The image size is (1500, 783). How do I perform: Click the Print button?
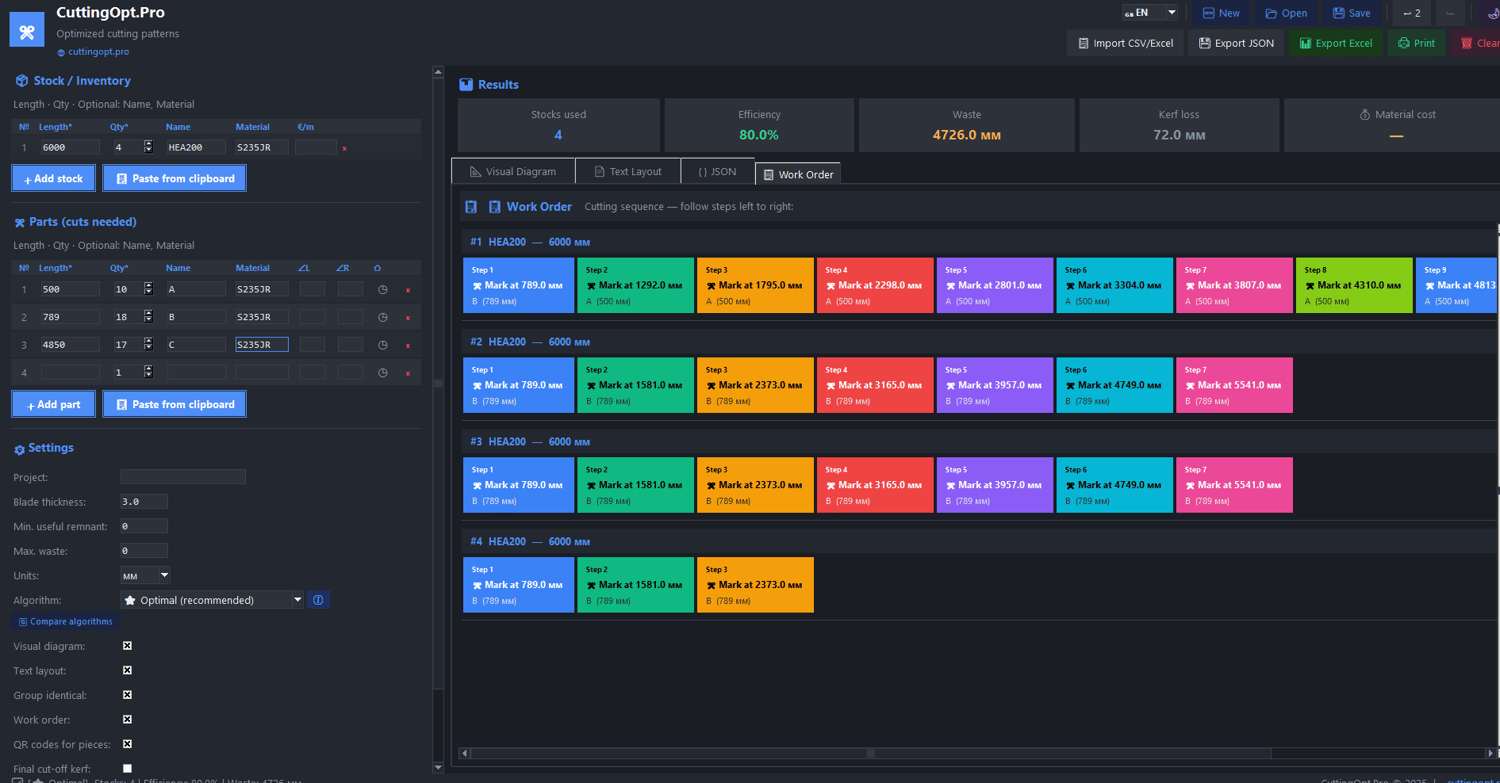pyautogui.click(x=1416, y=43)
